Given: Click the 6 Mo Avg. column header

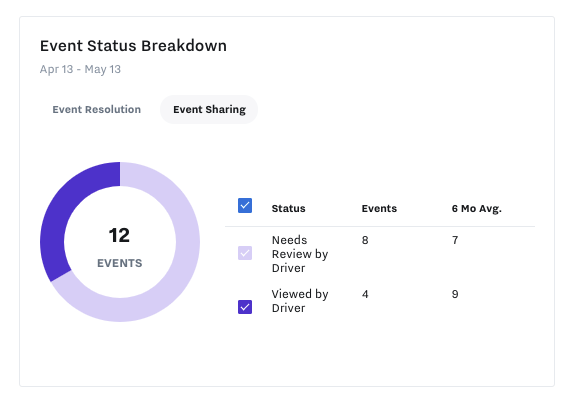Looking at the screenshot, I should click(x=476, y=209).
